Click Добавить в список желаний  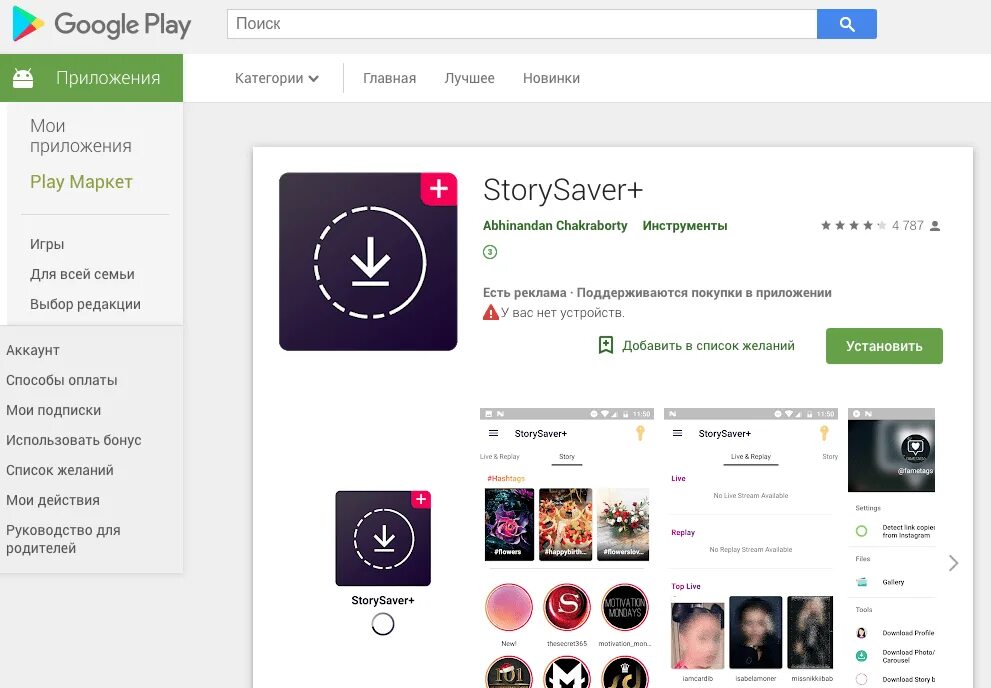(708, 346)
